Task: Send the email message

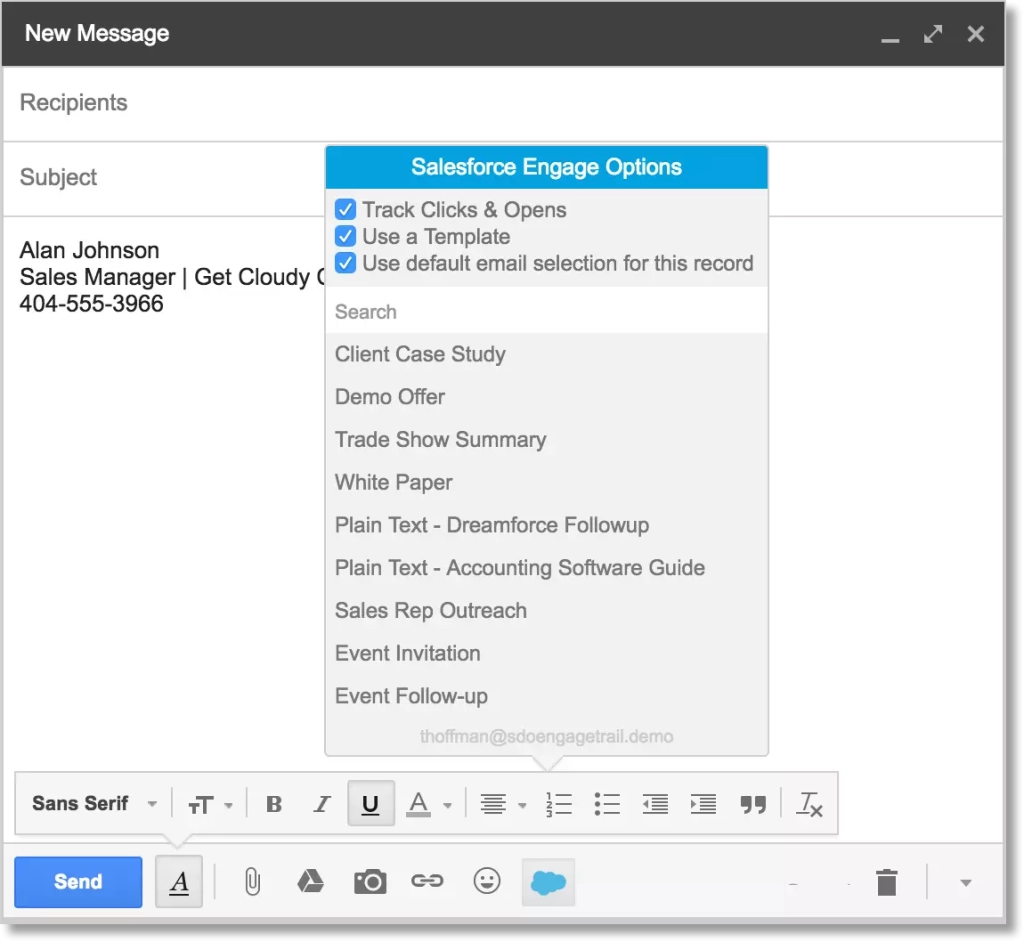Action: (x=78, y=882)
